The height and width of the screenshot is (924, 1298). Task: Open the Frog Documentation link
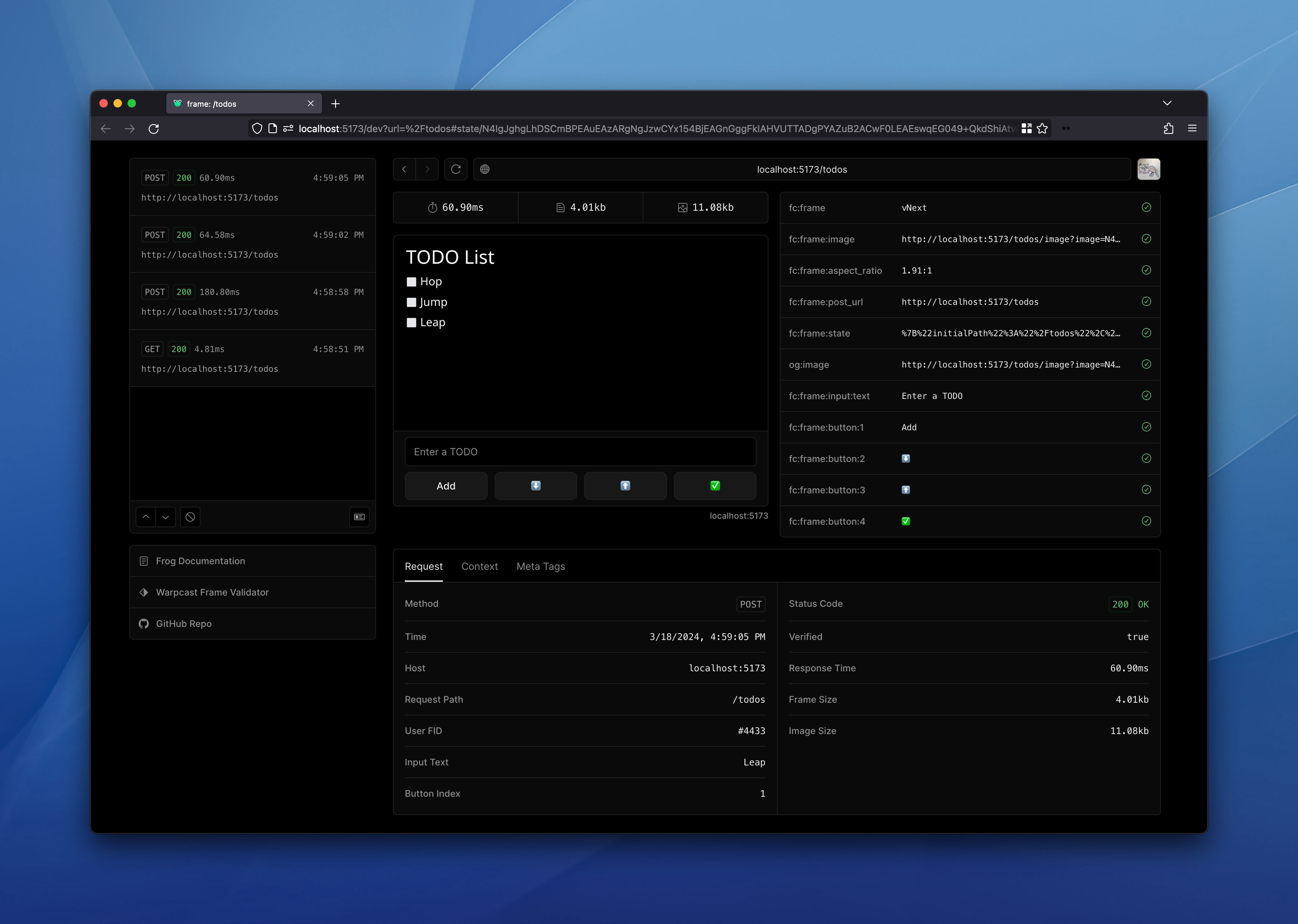(200, 561)
